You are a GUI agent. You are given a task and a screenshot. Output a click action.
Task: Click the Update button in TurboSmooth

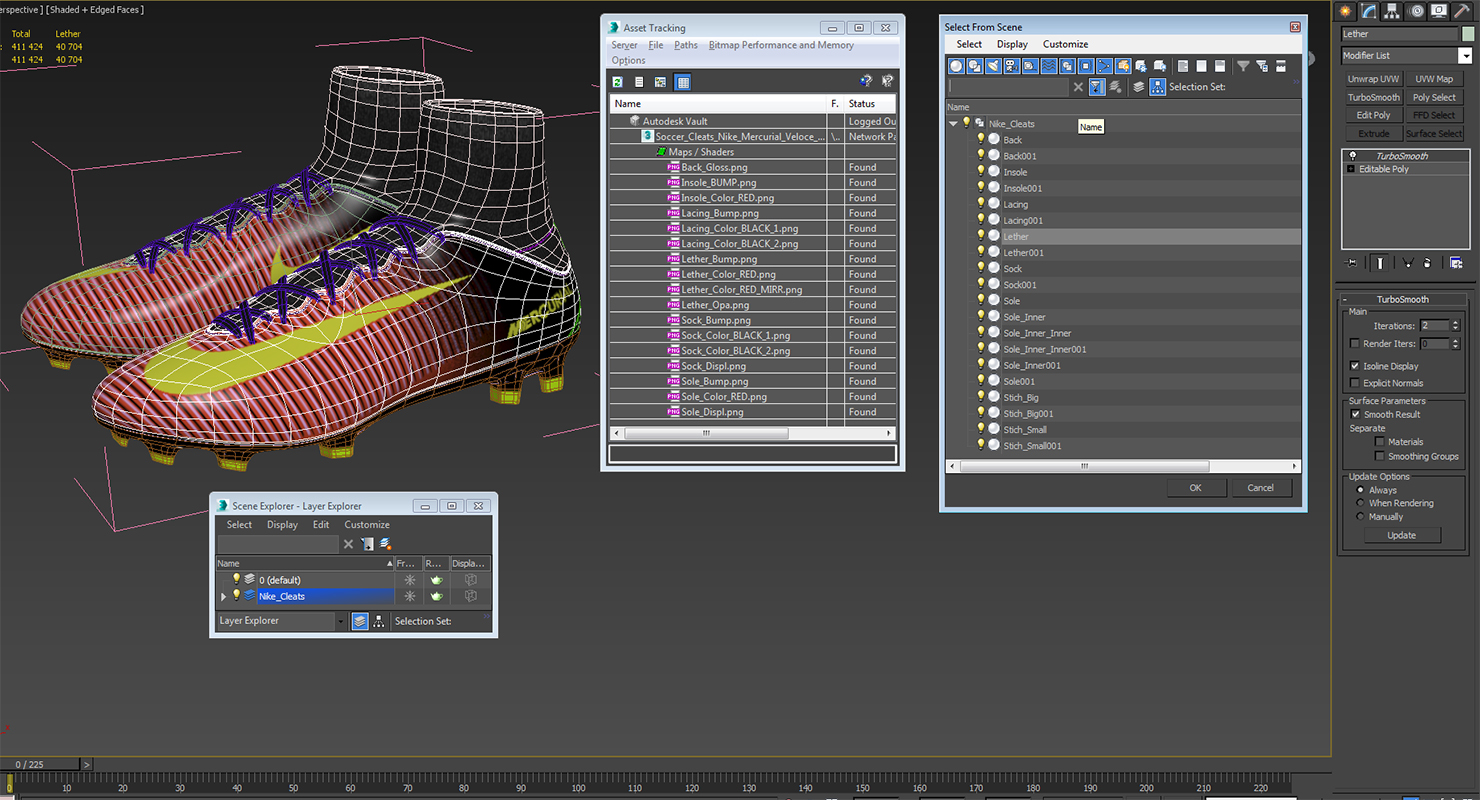pos(1401,535)
